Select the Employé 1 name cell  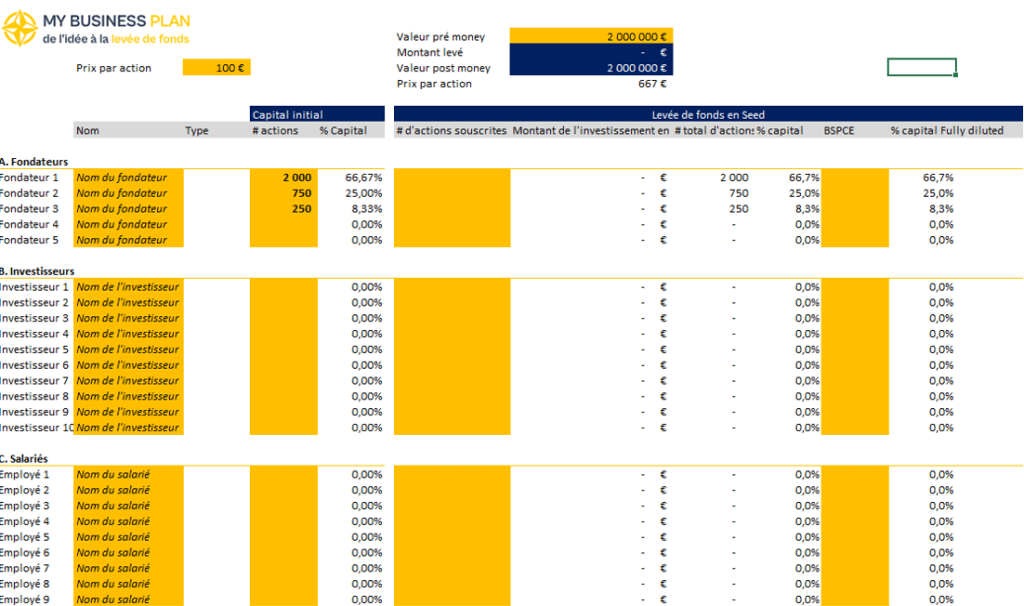point(129,475)
